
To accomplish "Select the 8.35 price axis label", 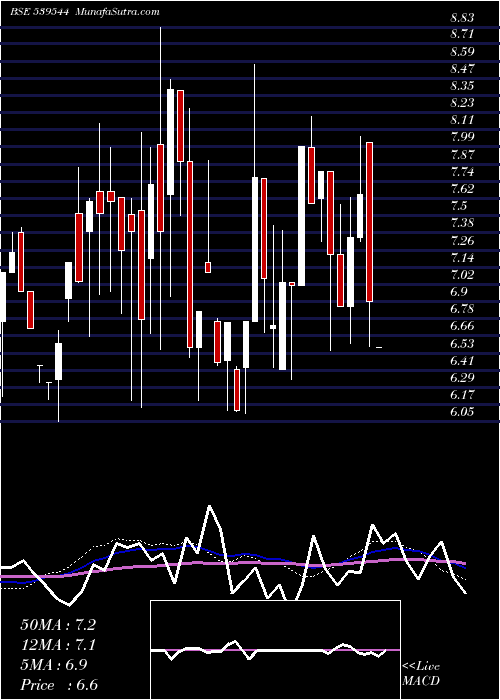I will [462, 86].
